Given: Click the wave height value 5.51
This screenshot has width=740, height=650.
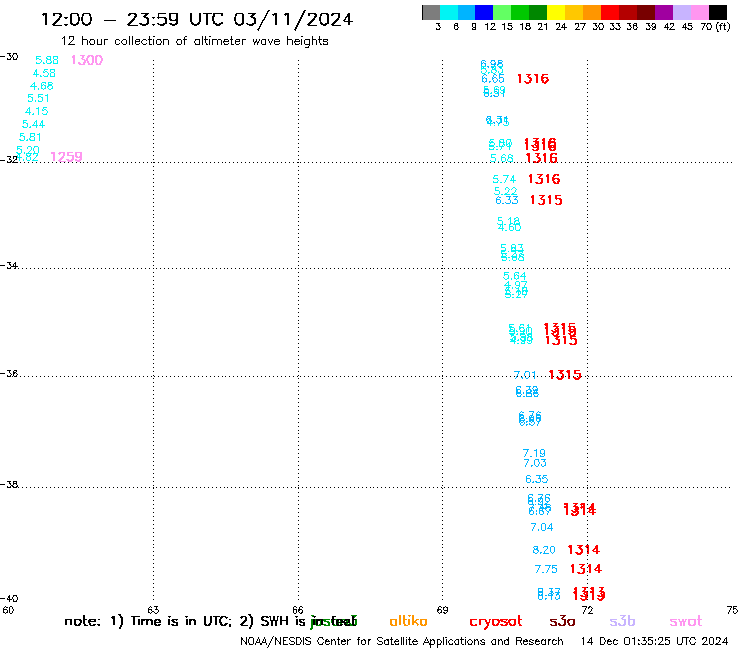Looking at the screenshot, I should (x=38, y=98).
